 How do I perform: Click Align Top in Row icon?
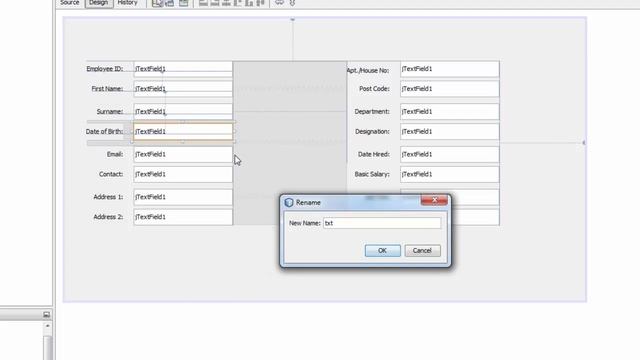[238, 3]
